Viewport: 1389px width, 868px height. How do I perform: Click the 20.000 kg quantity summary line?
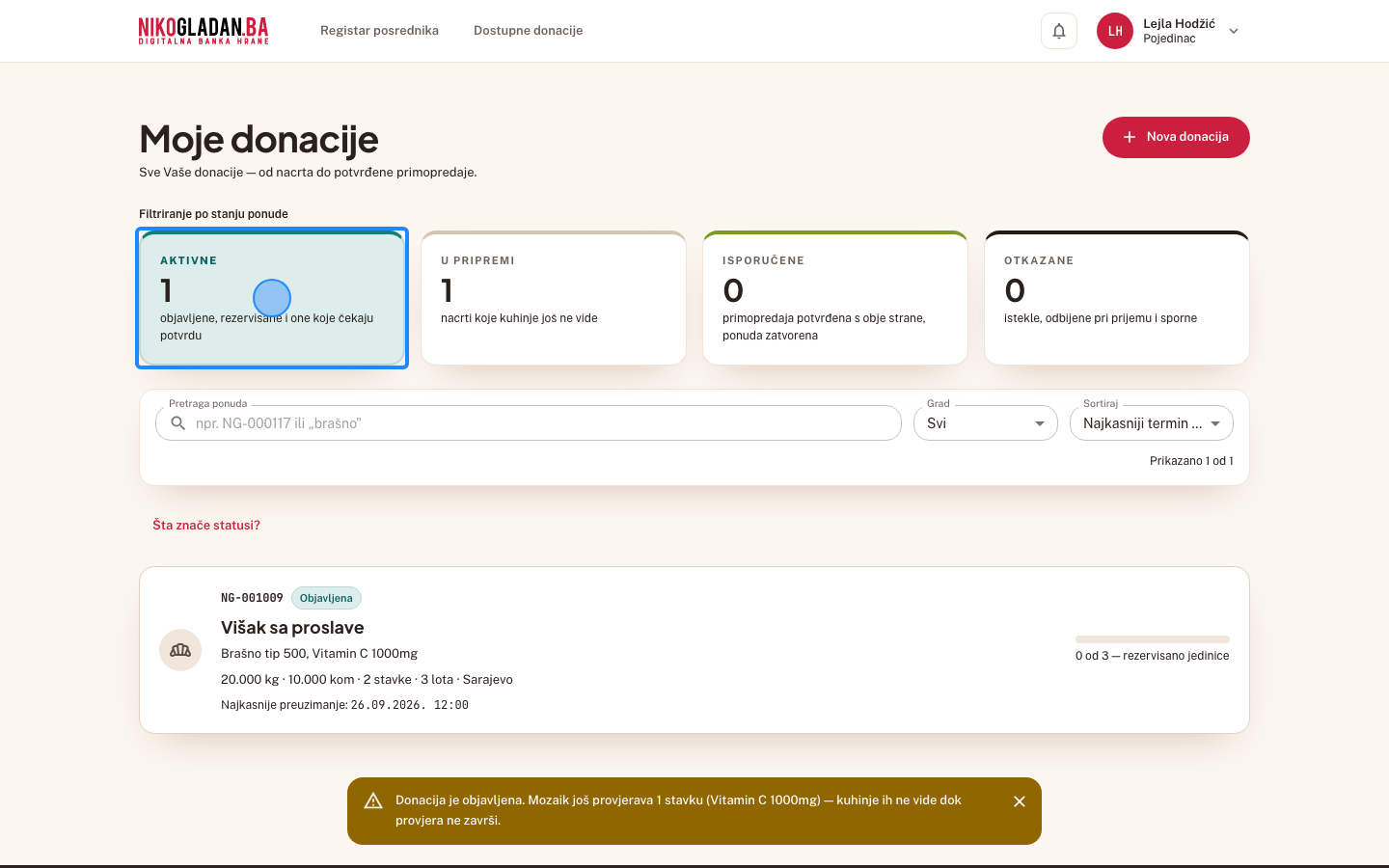pyautogui.click(x=367, y=680)
